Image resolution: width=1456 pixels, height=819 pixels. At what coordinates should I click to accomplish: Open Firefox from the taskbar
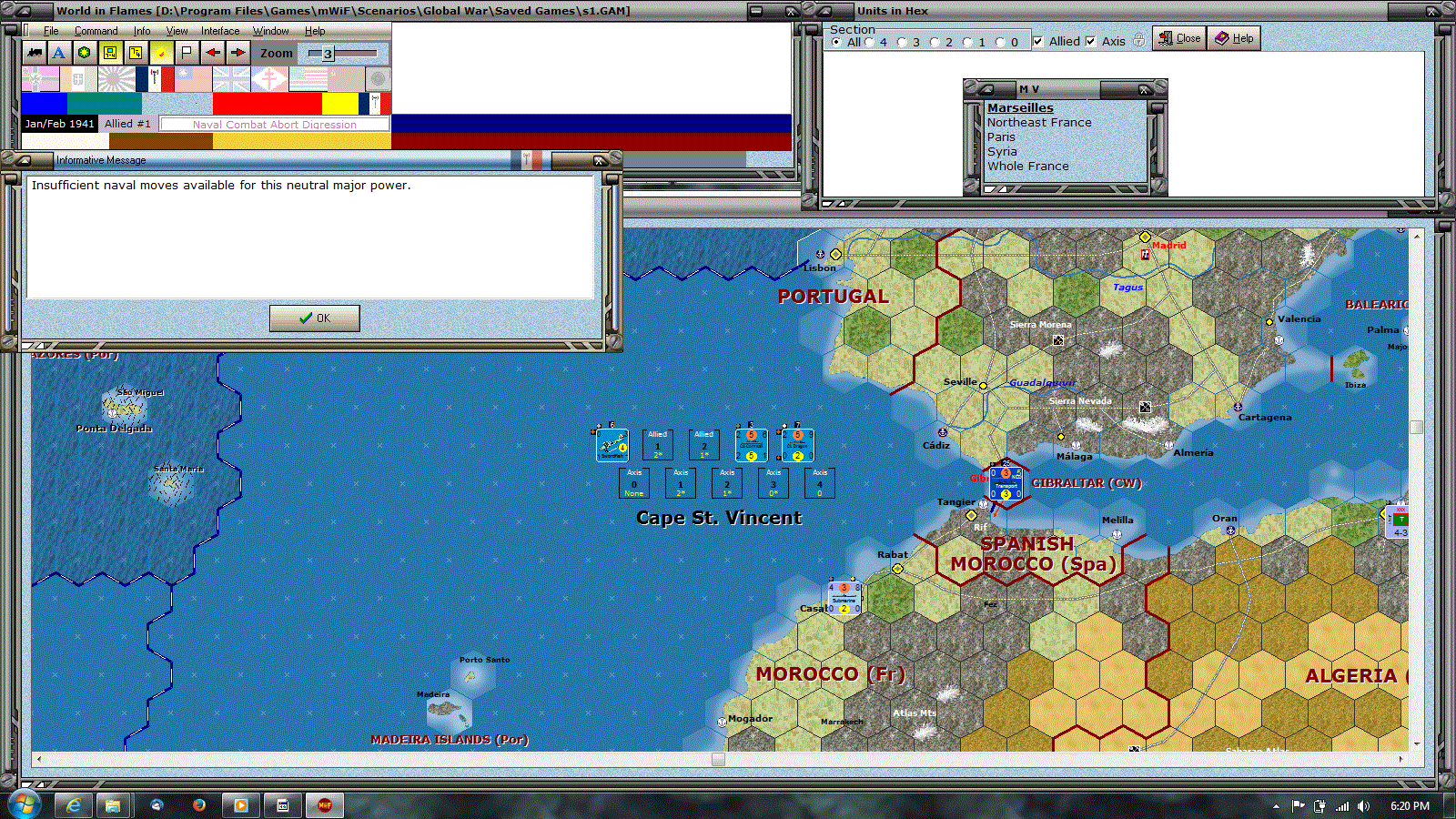198,805
